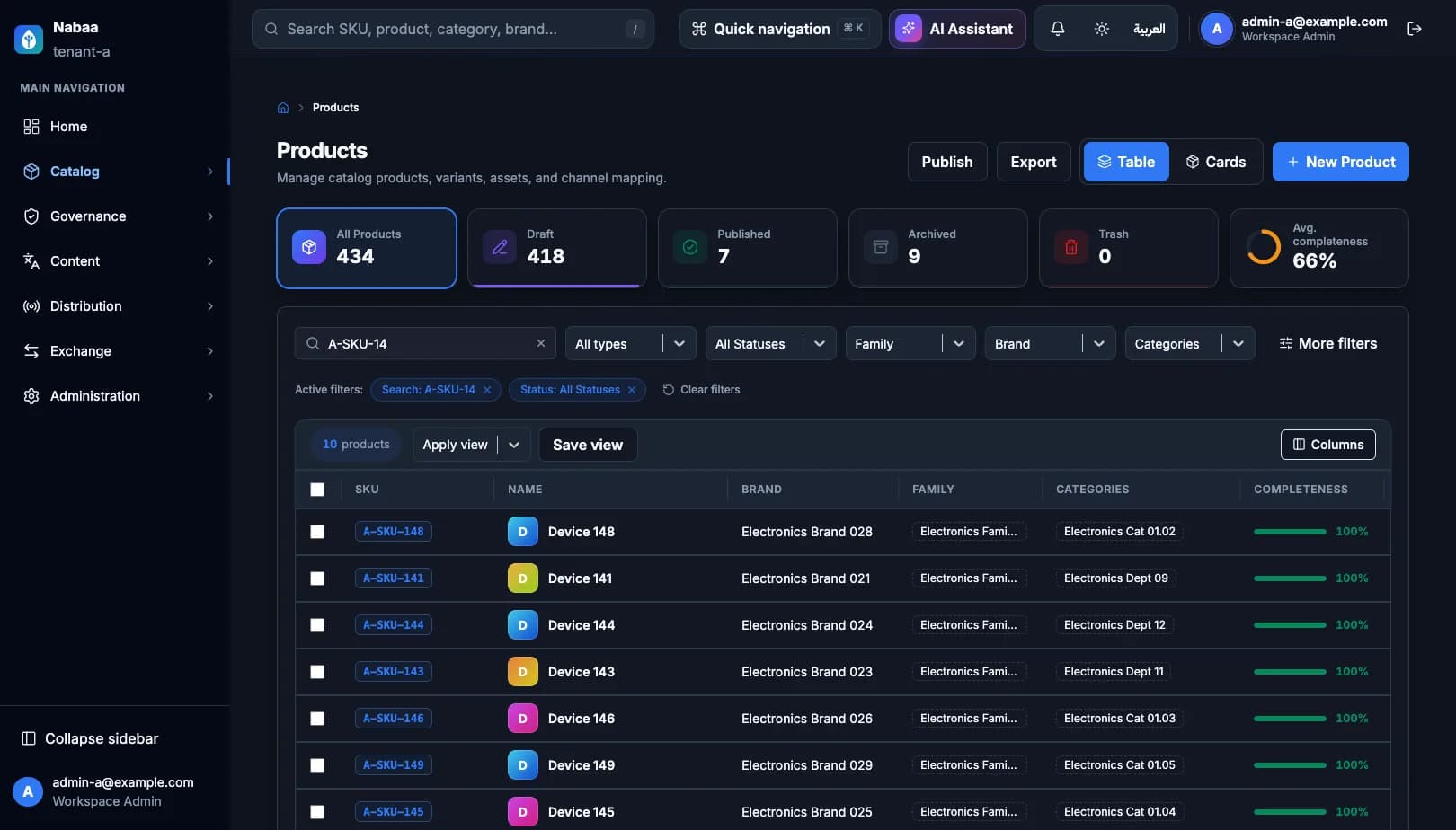This screenshot has width=1456, height=830.
Task: Click the Export button
Action: pos(1034,162)
